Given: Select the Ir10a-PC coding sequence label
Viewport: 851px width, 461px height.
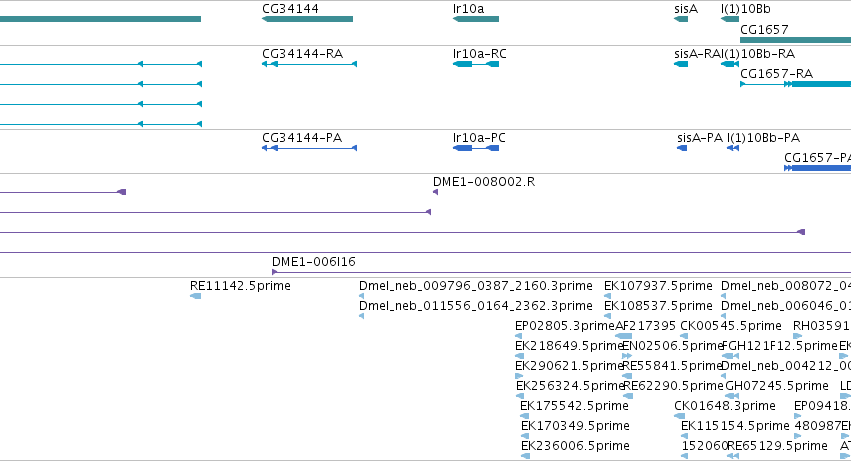Looking at the screenshot, I should (x=479, y=138).
